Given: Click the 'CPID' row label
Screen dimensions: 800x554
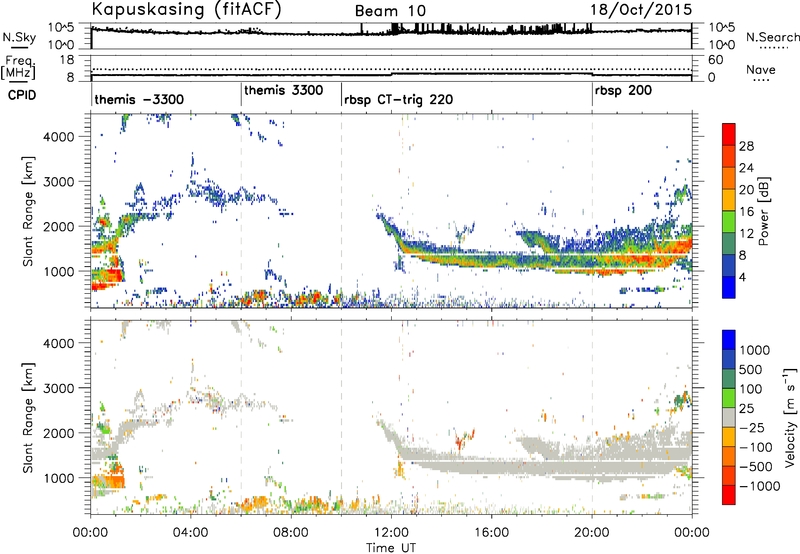Looking at the screenshot, I should (x=22, y=95).
